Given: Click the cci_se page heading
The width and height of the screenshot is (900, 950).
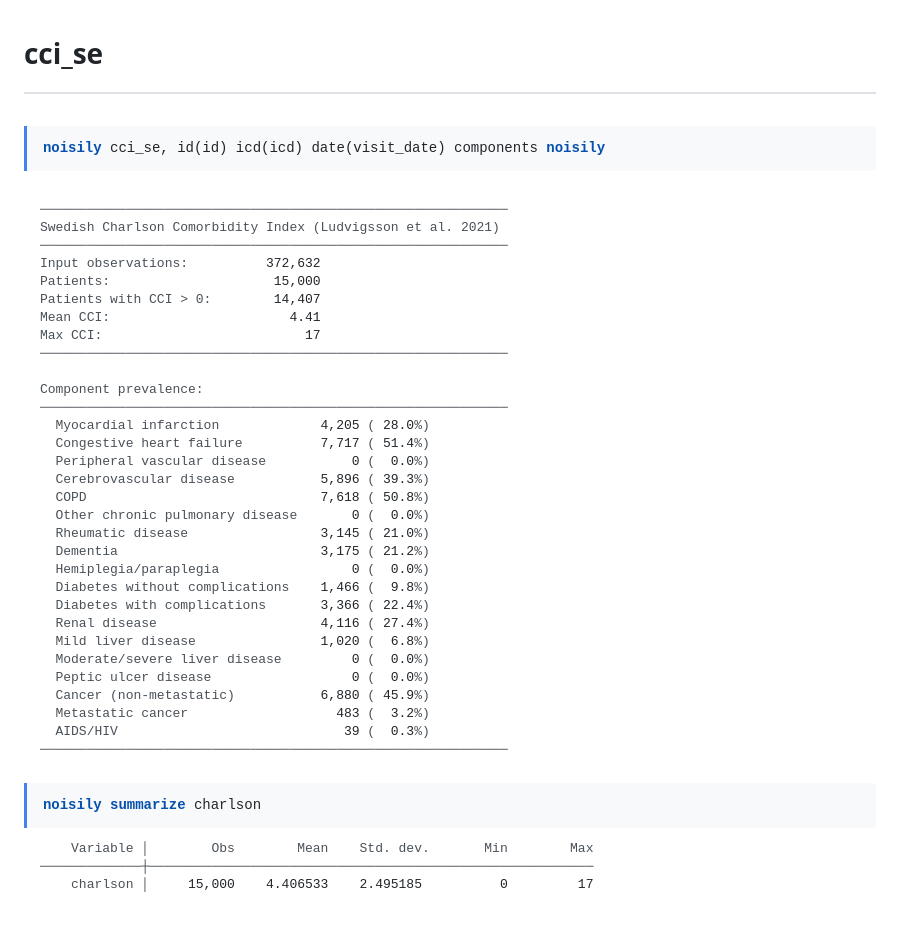Looking at the screenshot, I should [x=63, y=54].
